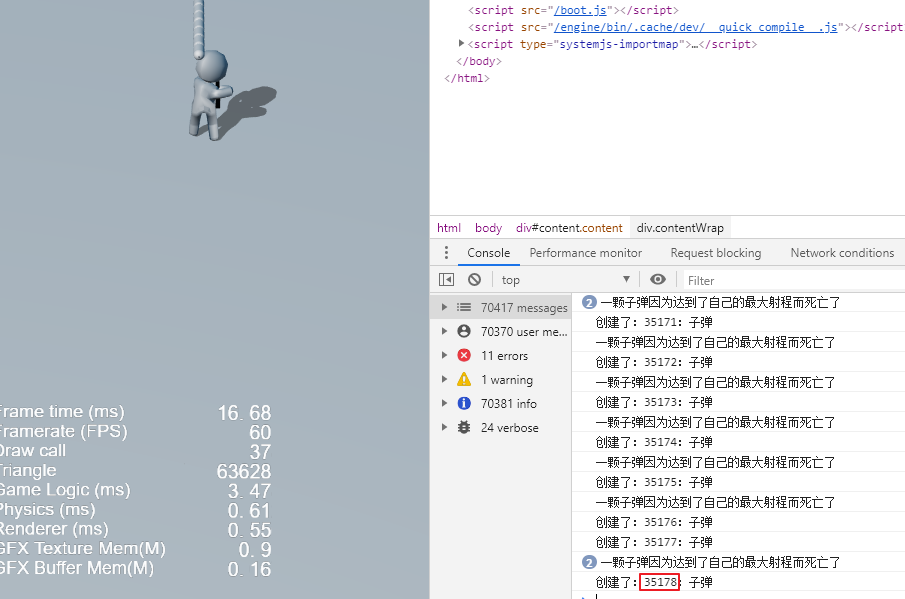This screenshot has height=599, width=905.
Task: Click the Renderer (ms) value 0.55
Action: [249, 530]
